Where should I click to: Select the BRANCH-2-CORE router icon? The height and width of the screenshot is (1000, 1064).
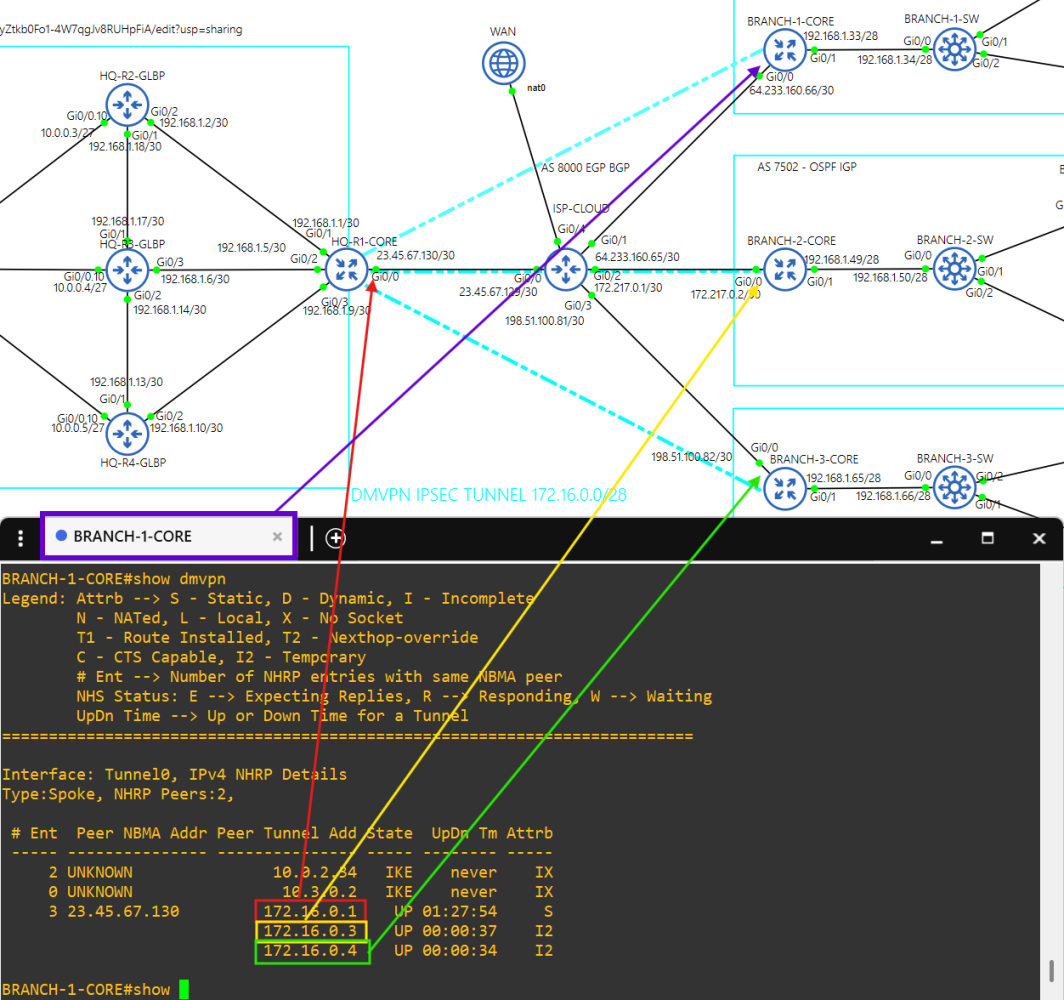[x=784, y=269]
